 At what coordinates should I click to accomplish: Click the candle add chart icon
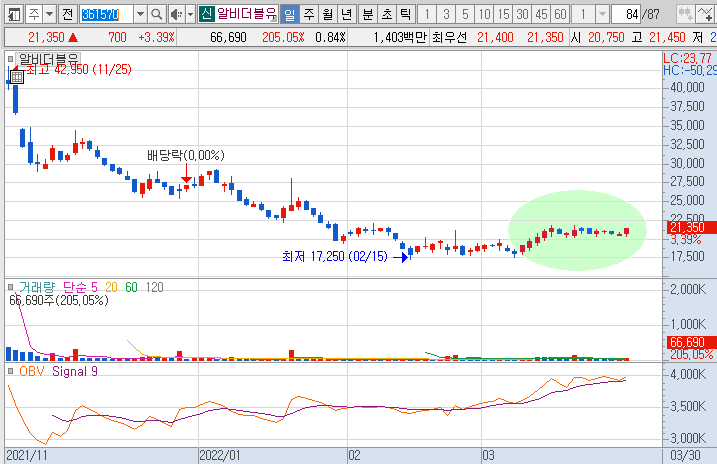tap(685, 15)
